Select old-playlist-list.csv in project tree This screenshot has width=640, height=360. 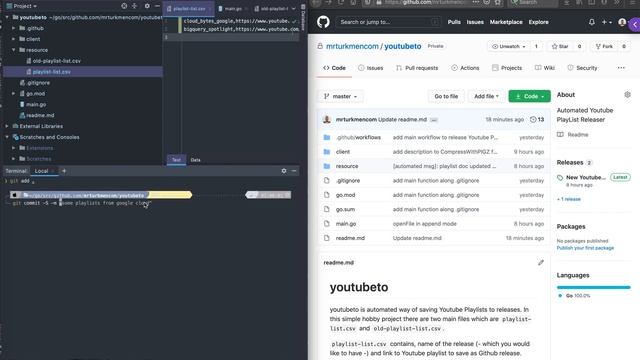point(57,61)
